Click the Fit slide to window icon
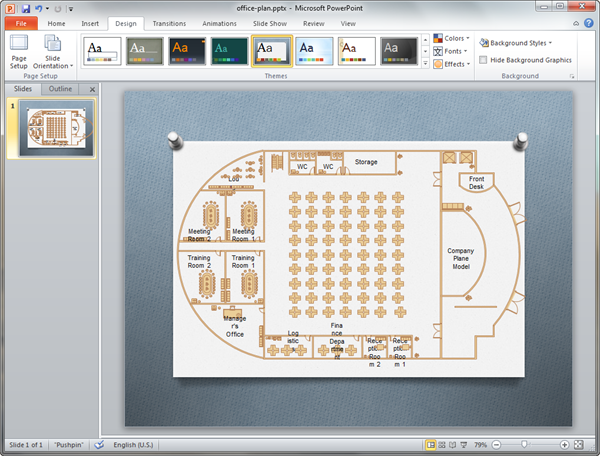Screen dimensions: 600x456 click(x=580, y=444)
